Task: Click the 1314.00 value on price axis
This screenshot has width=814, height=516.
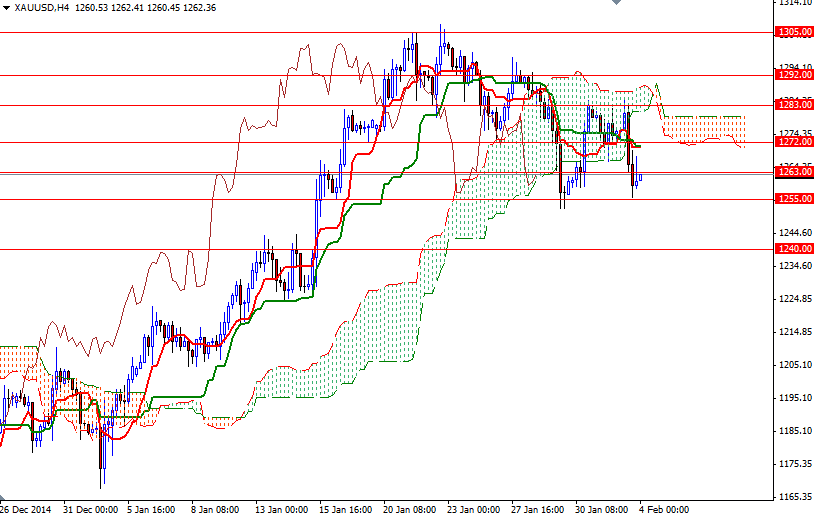Action: click(794, 3)
